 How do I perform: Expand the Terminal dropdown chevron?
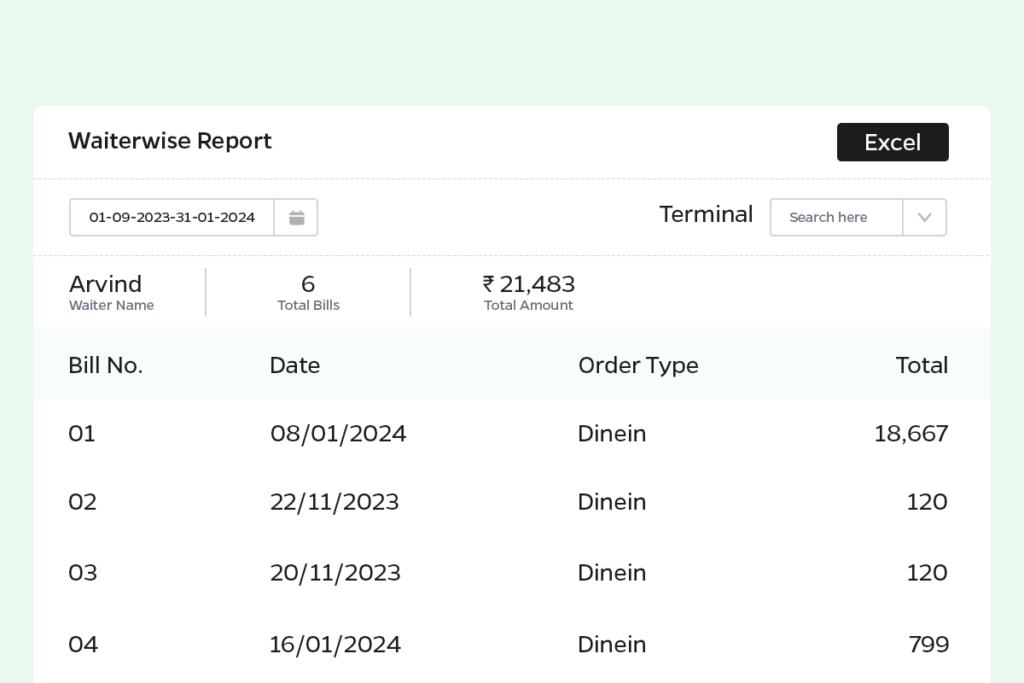[924, 217]
